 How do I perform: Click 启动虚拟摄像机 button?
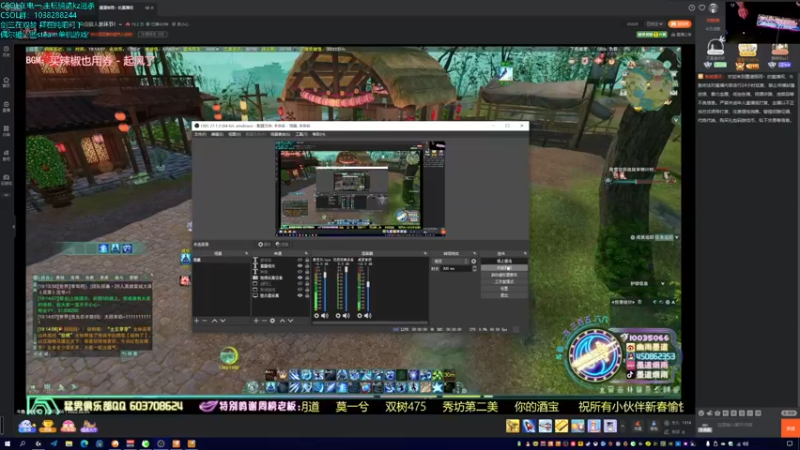tap(504, 274)
